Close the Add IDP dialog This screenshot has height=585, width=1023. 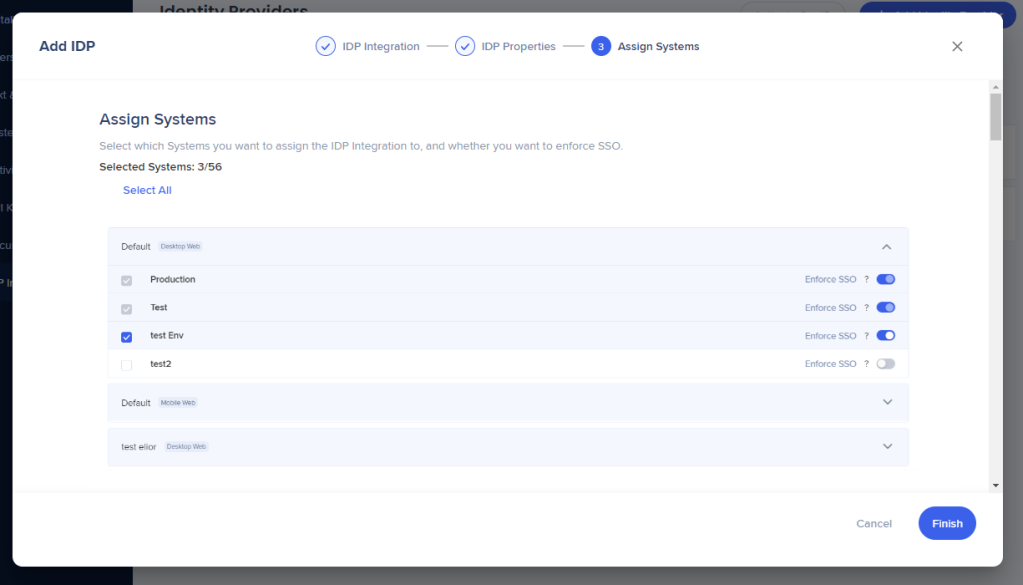tap(957, 46)
